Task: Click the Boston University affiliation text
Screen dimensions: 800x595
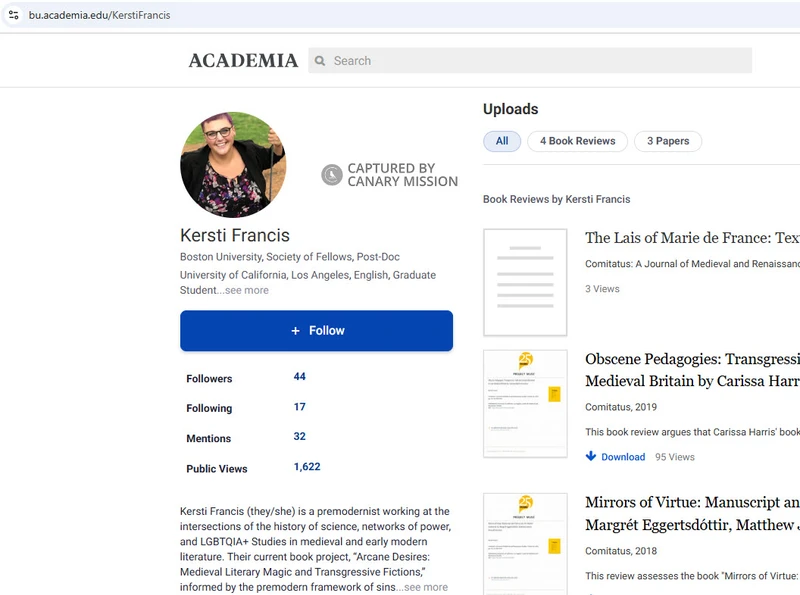Action: [290, 257]
